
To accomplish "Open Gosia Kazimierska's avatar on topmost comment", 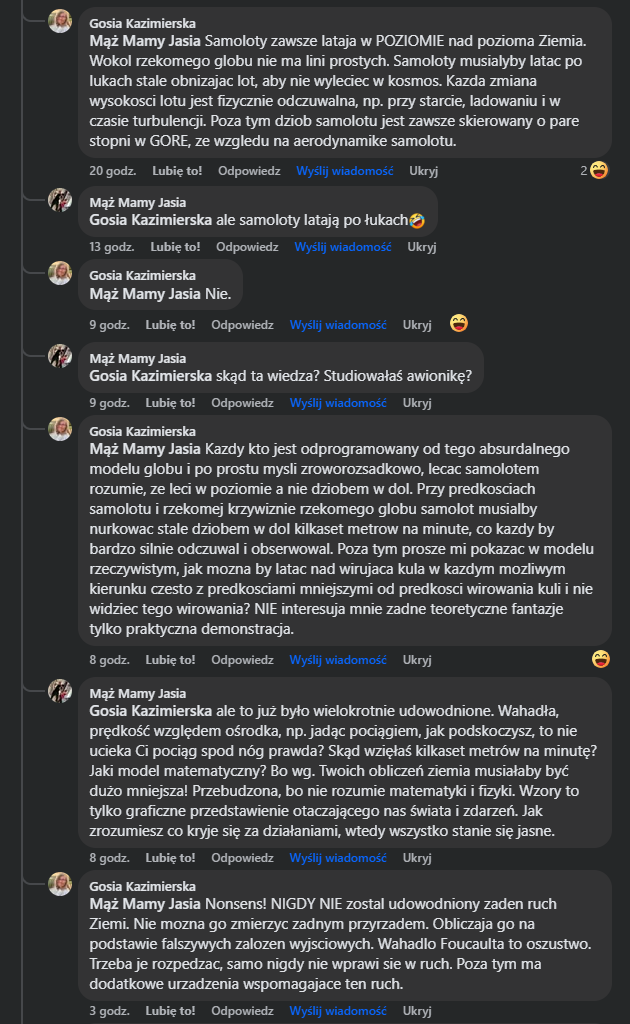I will (60, 22).
